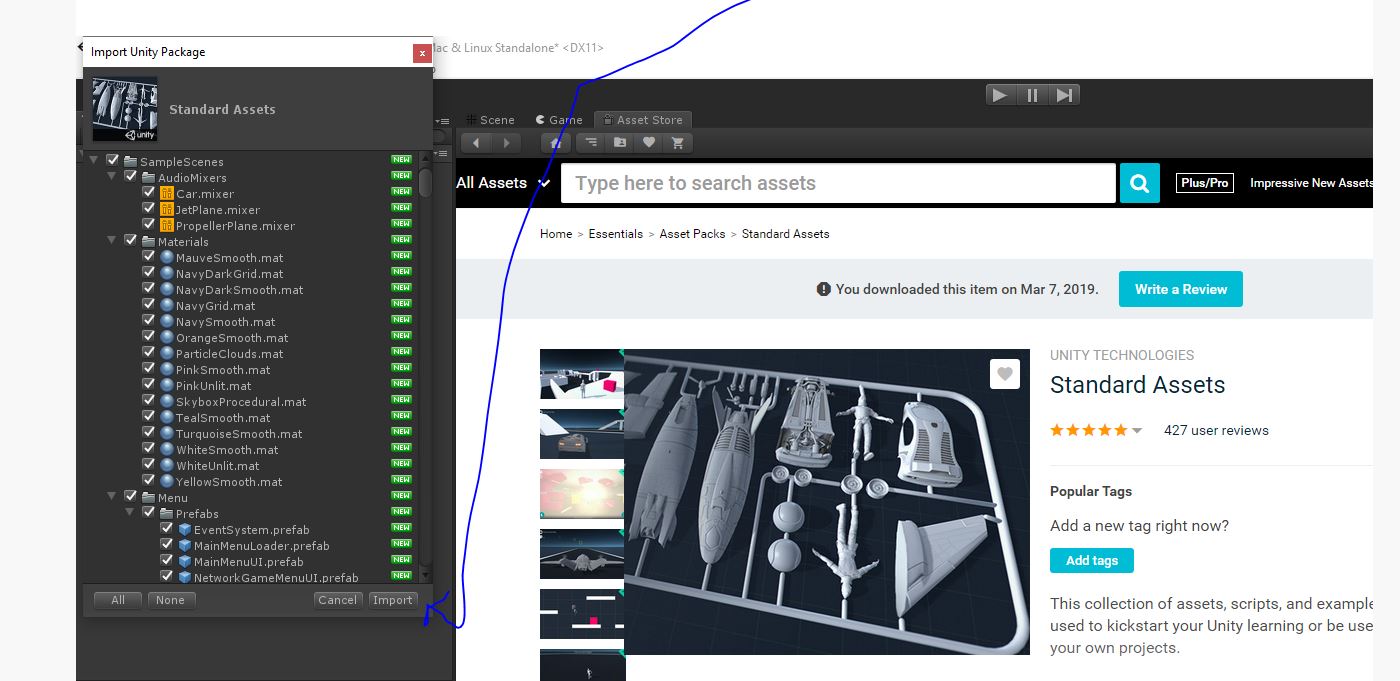The image size is (1400, 681).
Task: Go to Essentials in the breadcrumb
Action: 616,234
